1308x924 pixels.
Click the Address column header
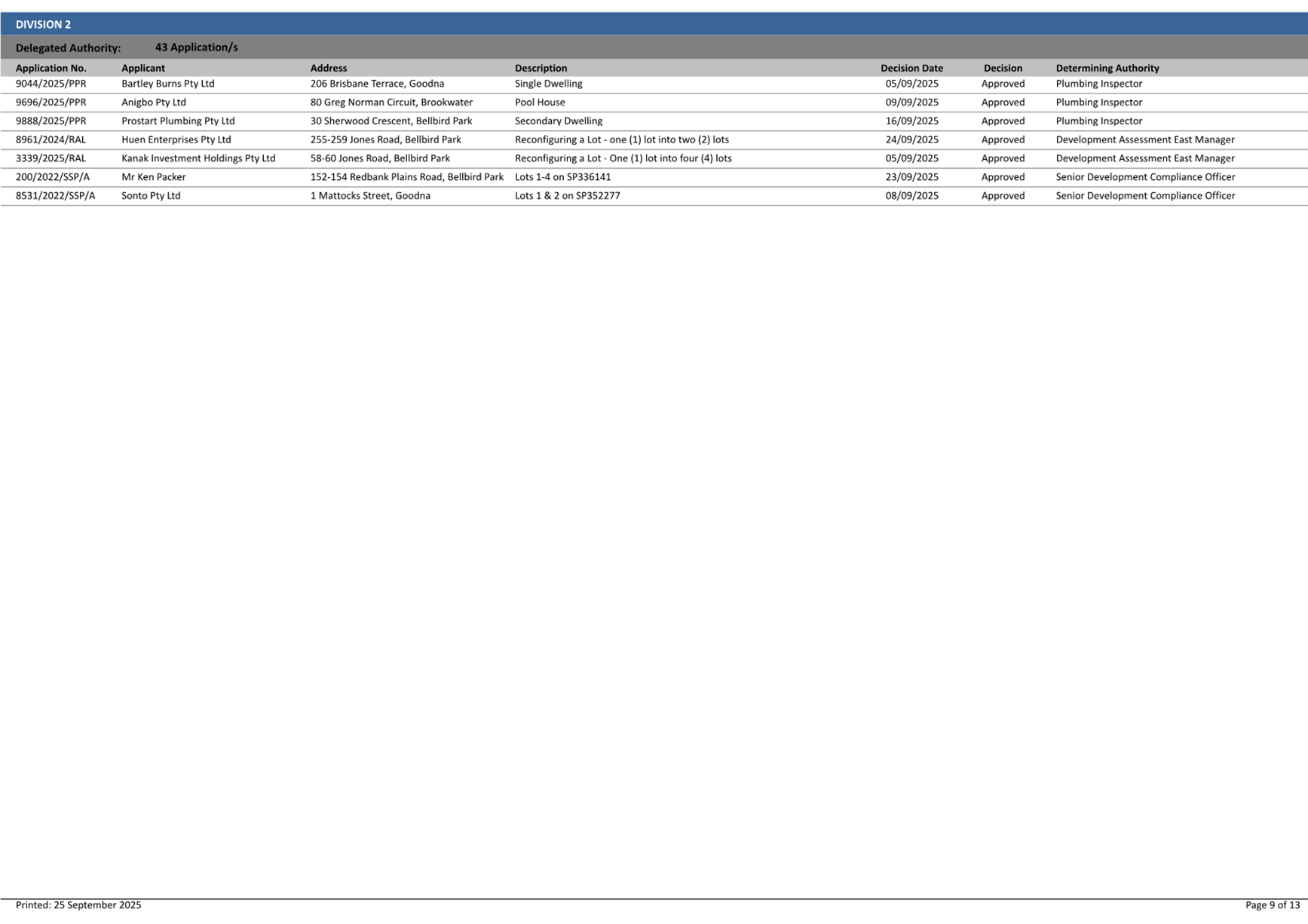tap(328, 68)
